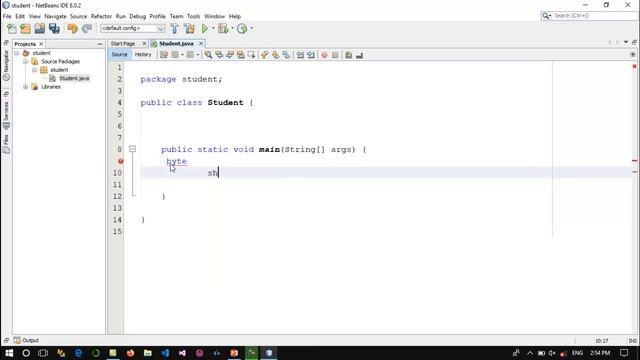Start Macro Recording with the red circle

click(x=324, y=55)
